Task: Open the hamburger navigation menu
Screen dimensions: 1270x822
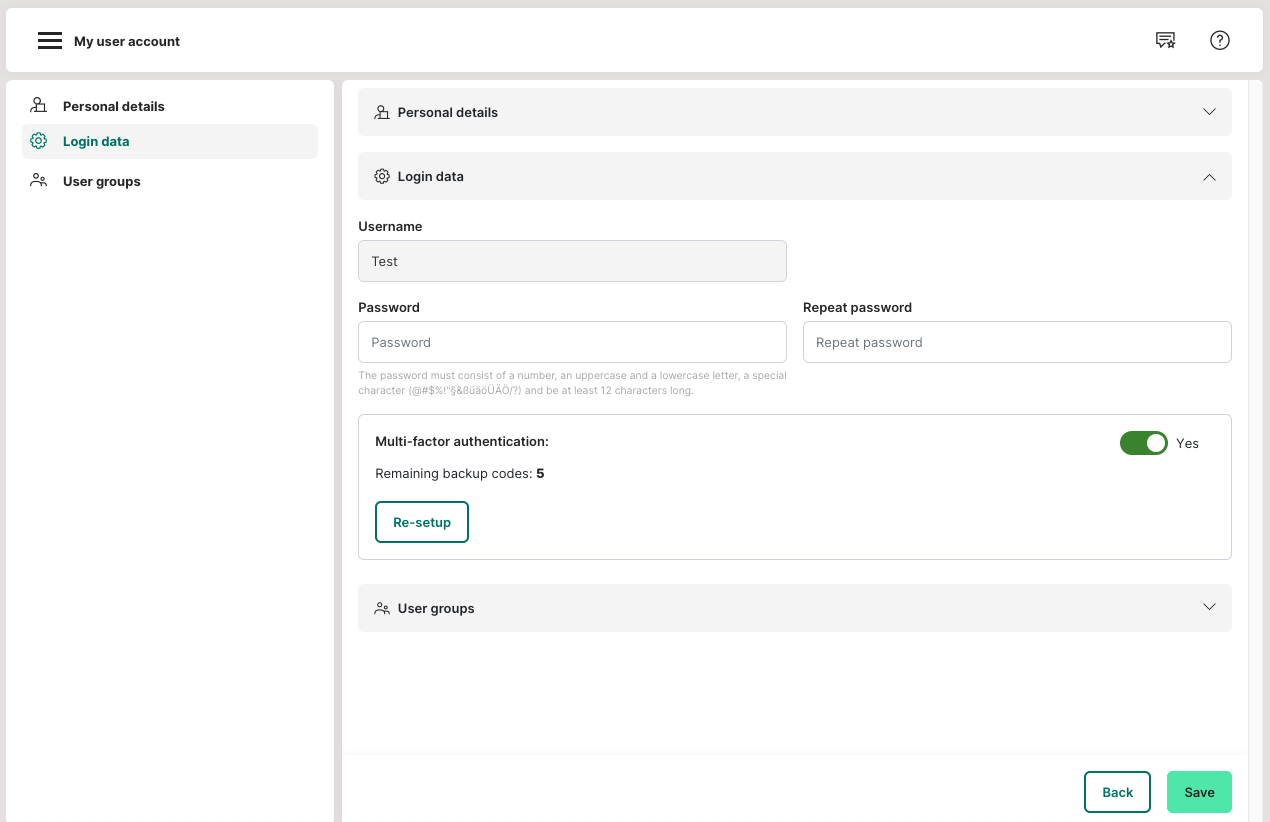Action: 50,41
